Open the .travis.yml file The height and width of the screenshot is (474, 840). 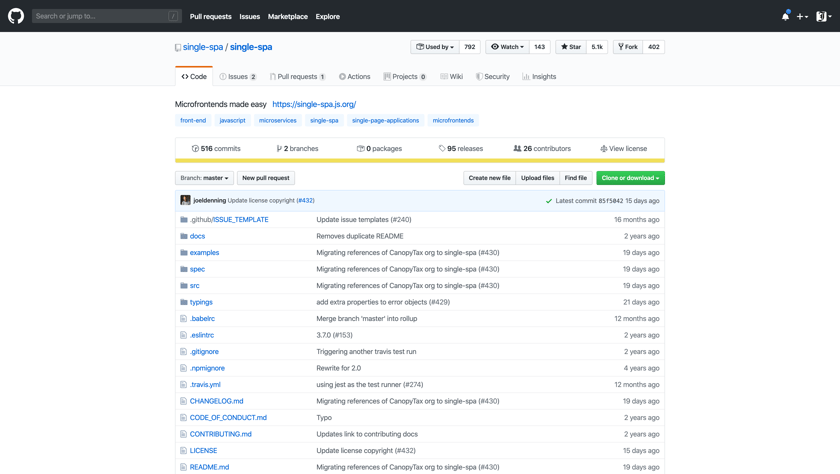point(205,385)
